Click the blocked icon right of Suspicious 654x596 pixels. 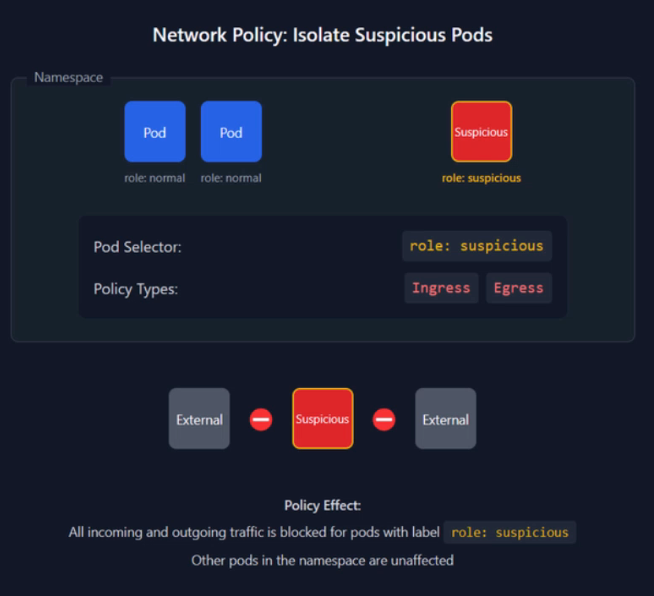click(384, 420)
